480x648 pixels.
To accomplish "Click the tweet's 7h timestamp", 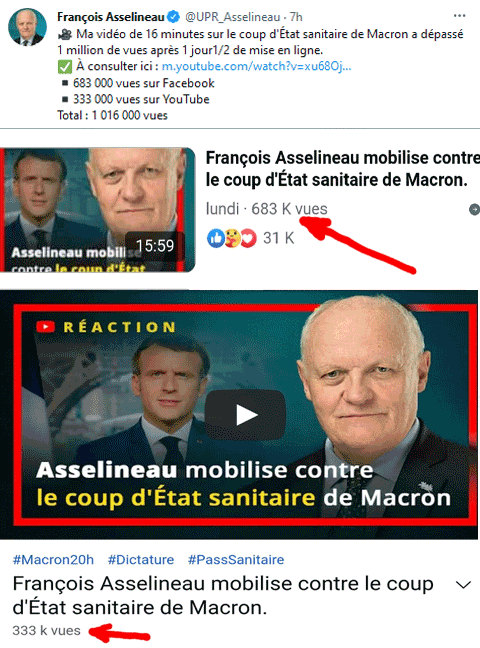I will click(296, 17).
